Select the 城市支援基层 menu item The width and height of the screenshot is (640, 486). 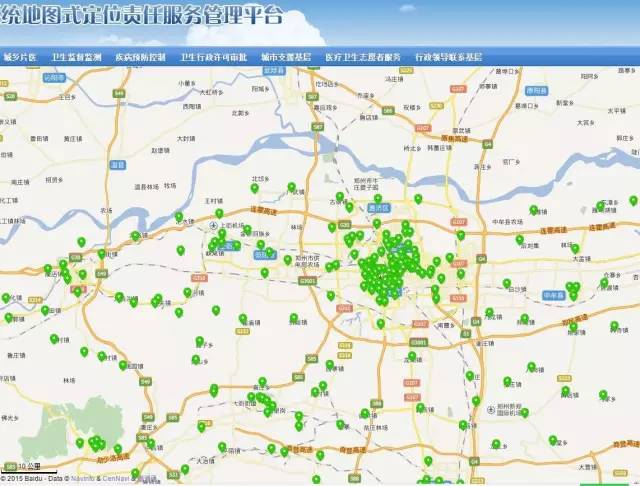tap(286, 57)
